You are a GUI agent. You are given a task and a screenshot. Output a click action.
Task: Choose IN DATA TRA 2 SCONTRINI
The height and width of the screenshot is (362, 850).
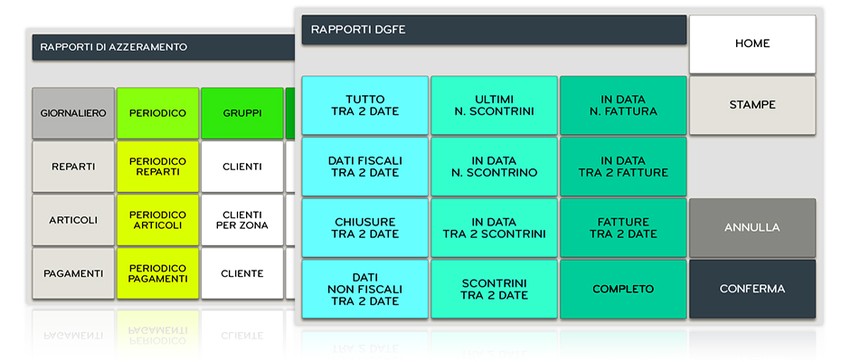pos(494,228)
